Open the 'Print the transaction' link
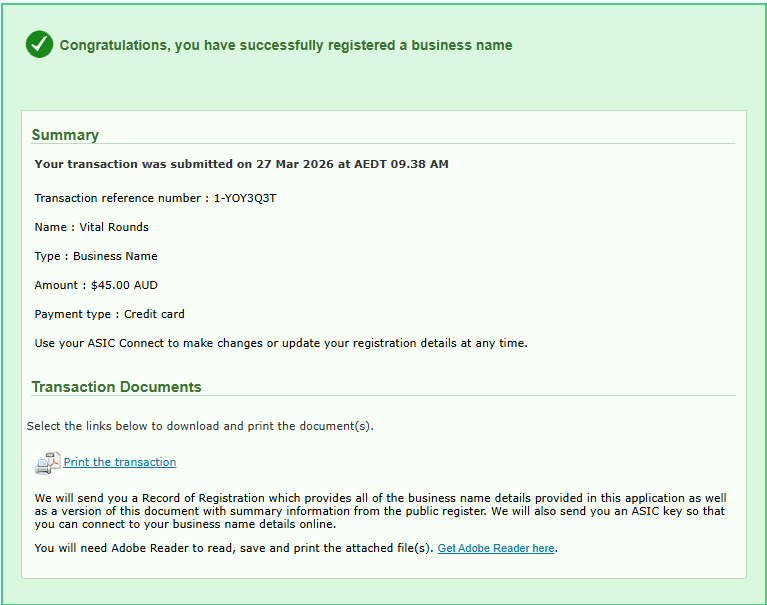767x605 pixels. 120,462
